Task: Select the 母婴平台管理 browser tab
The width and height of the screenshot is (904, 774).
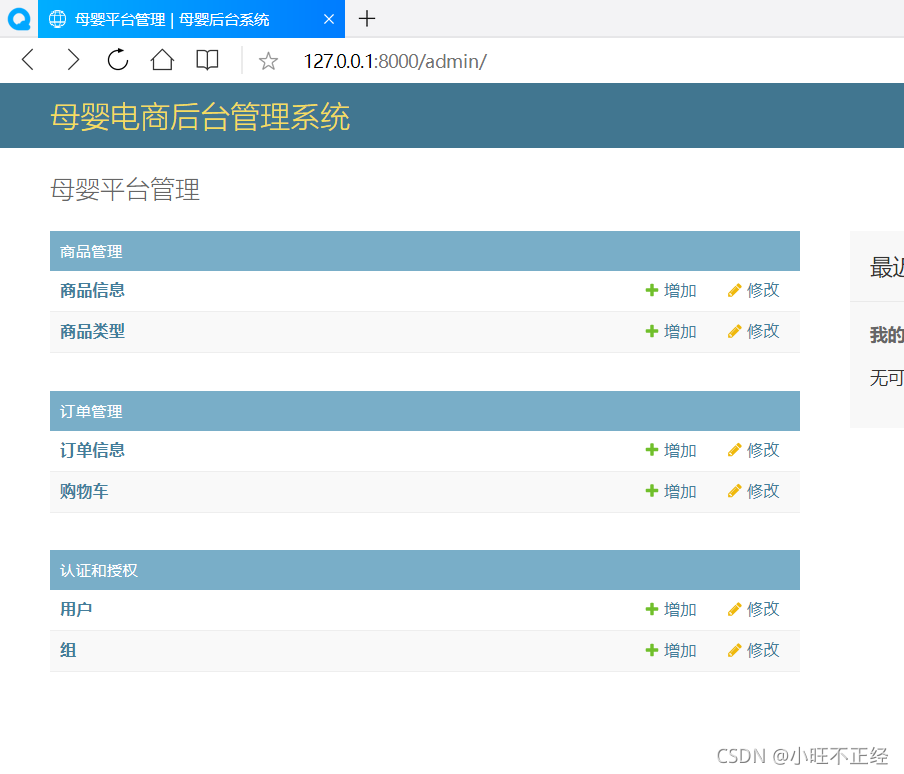Action: pyautogui.click(x=191, y=19)
